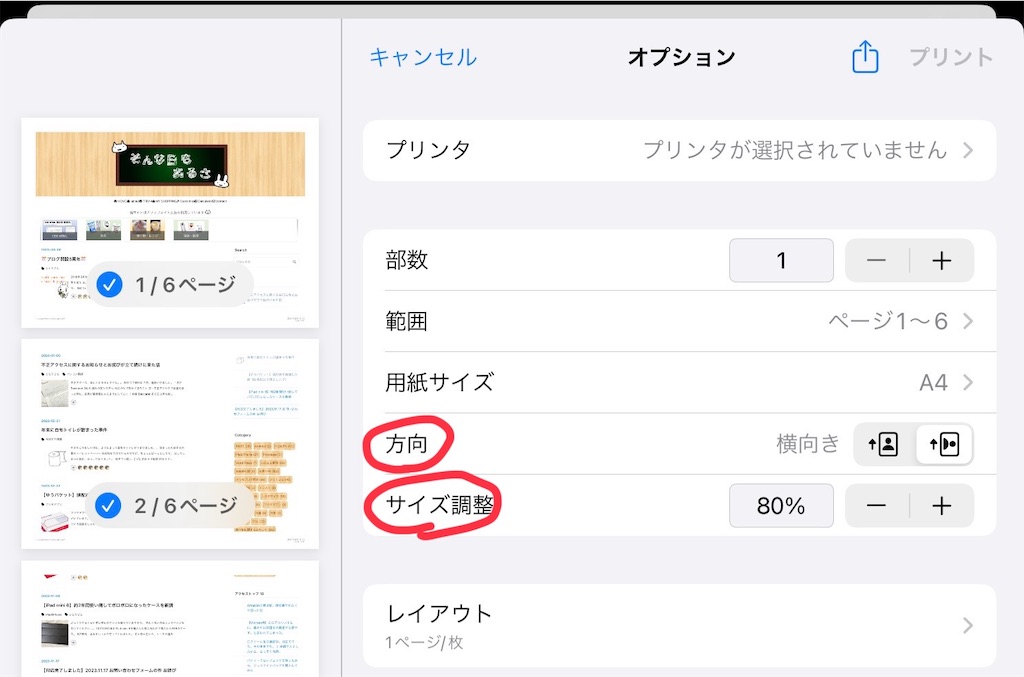Select the オプション header title
Viewport: 1024px width, 677px height.
[x=681, y=57]
